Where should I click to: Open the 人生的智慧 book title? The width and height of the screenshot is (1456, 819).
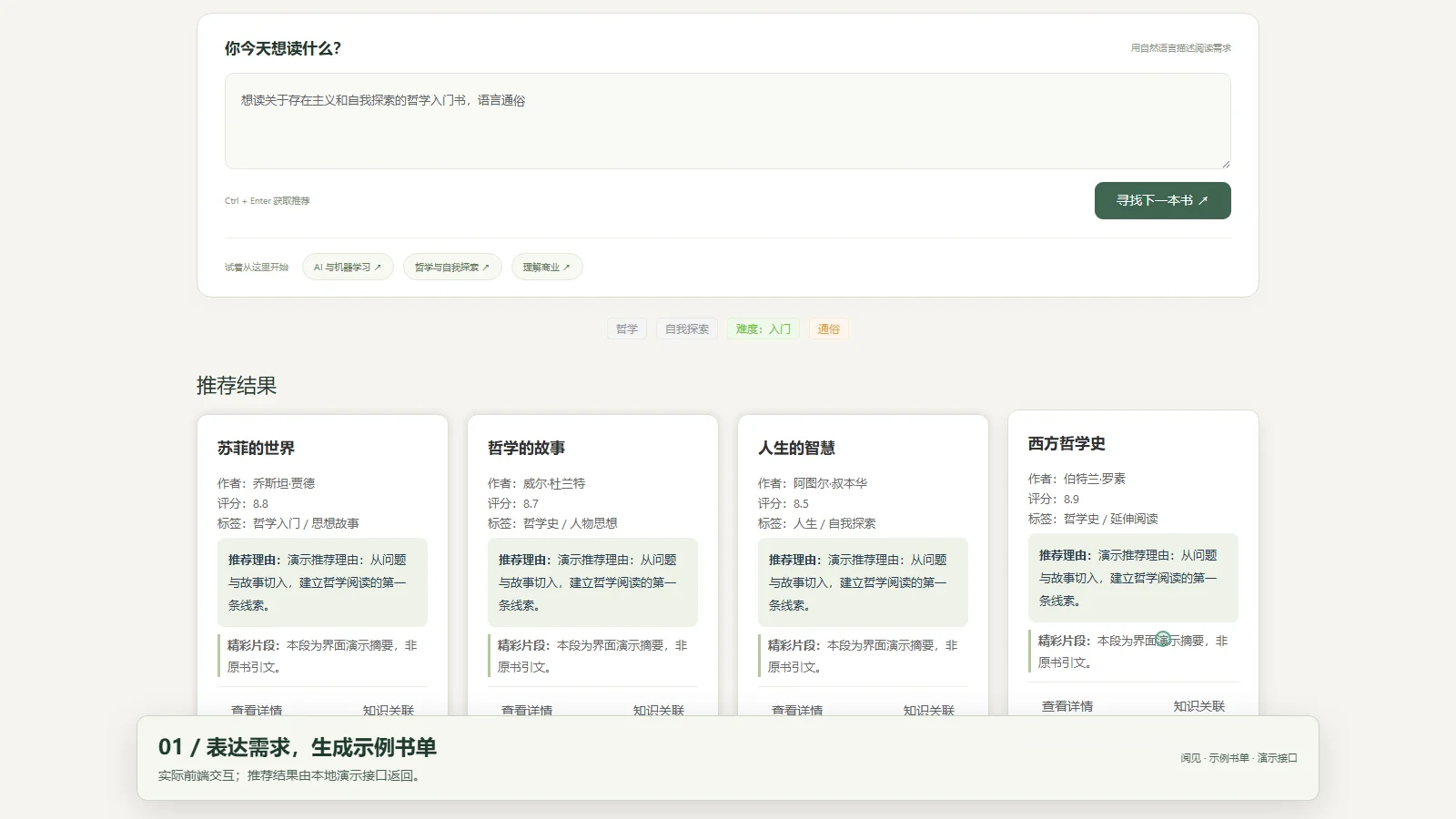(x=796, y=448)
